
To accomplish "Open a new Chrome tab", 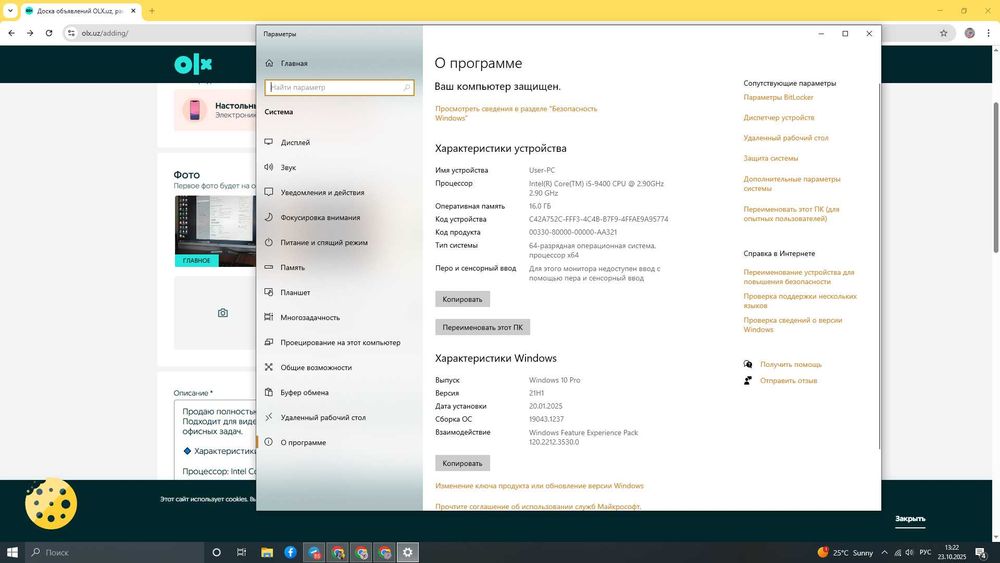I will pos(152,11).
